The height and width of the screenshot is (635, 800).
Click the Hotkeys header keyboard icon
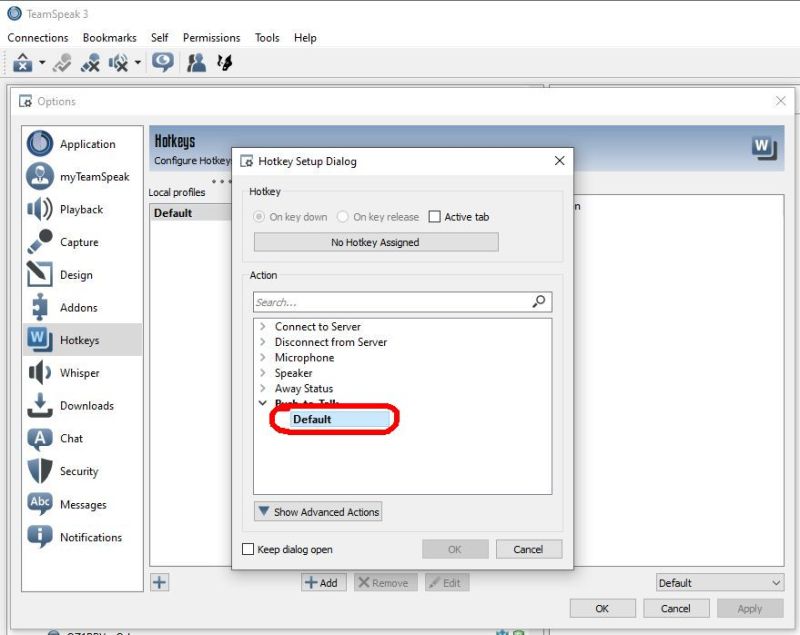coord(764,148)
